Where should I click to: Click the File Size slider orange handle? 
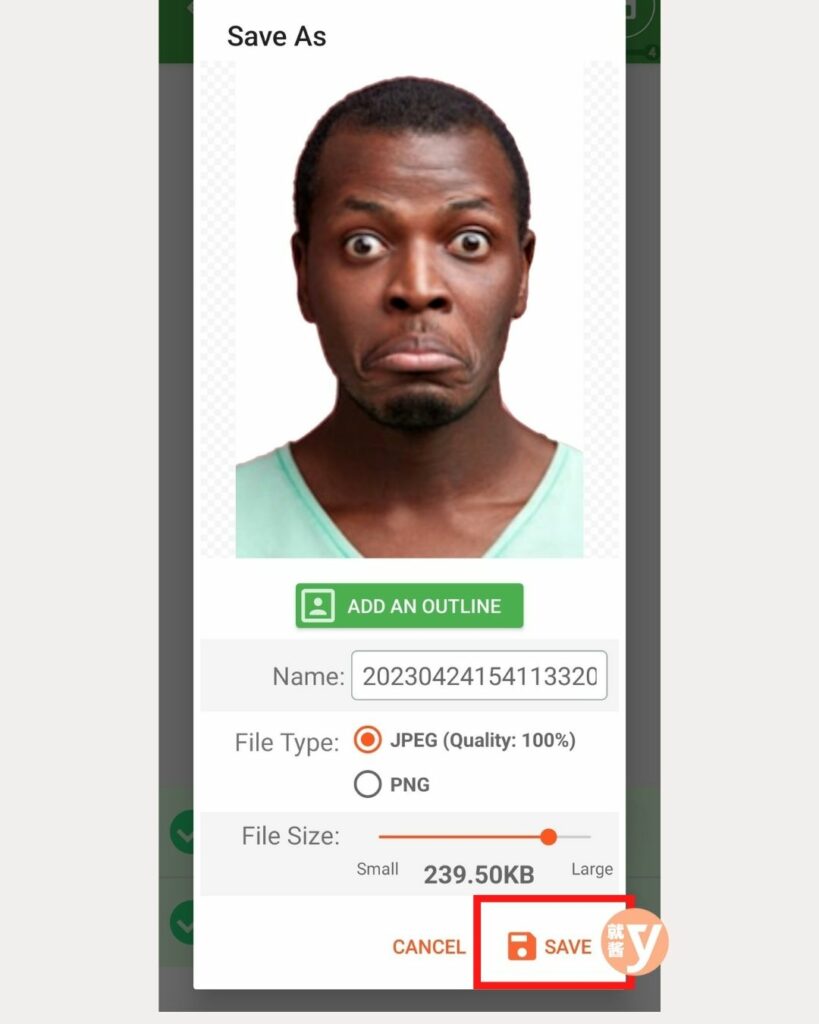click(x=549, y=837)
